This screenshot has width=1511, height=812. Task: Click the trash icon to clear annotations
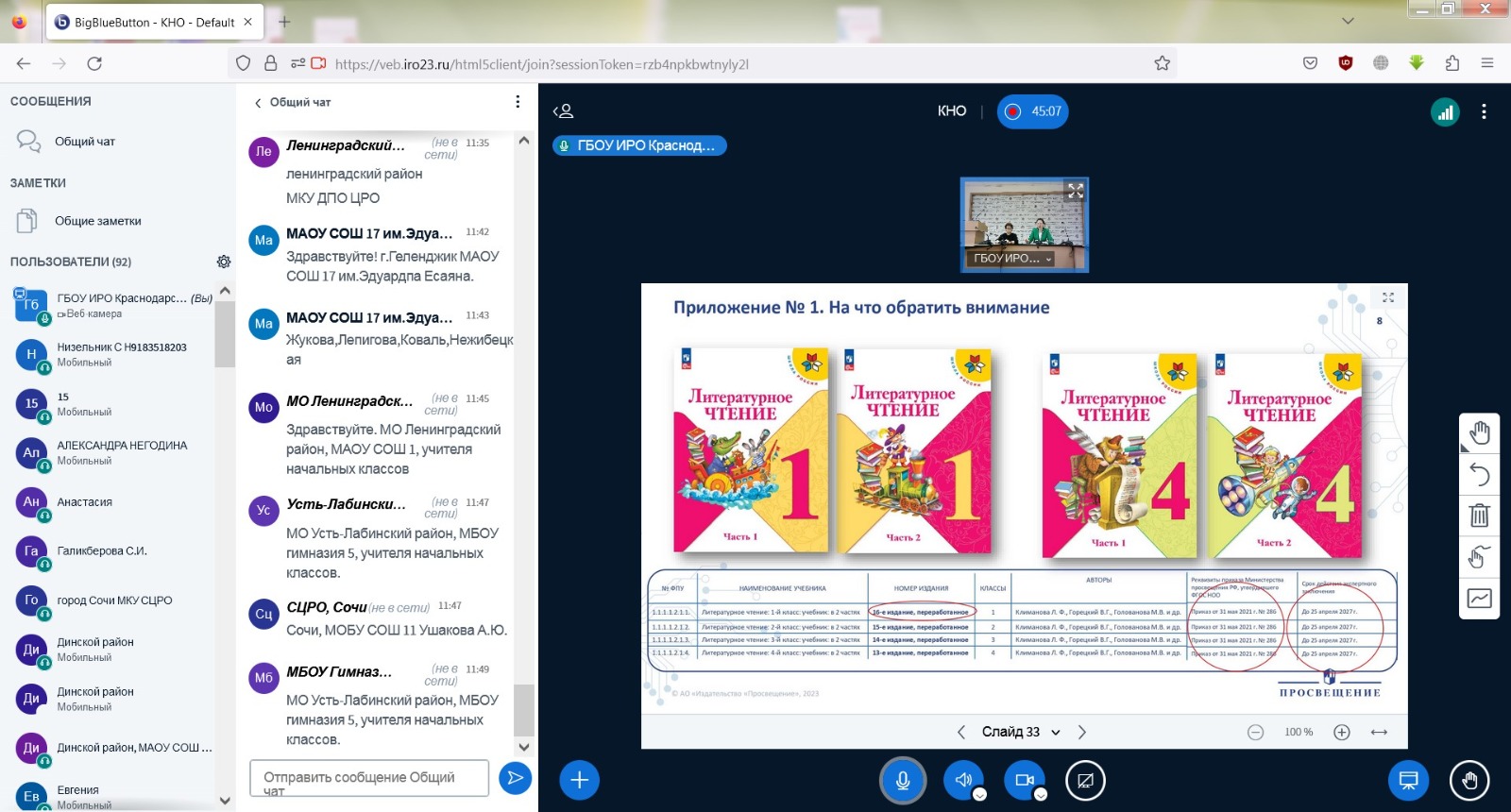click(x=1479, y=516)
